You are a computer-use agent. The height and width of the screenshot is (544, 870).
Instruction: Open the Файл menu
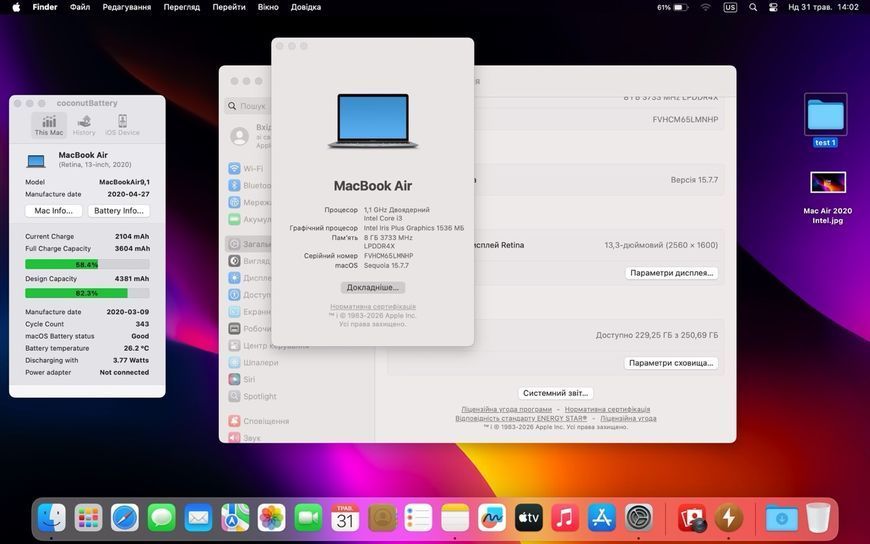tap(80, 7)
